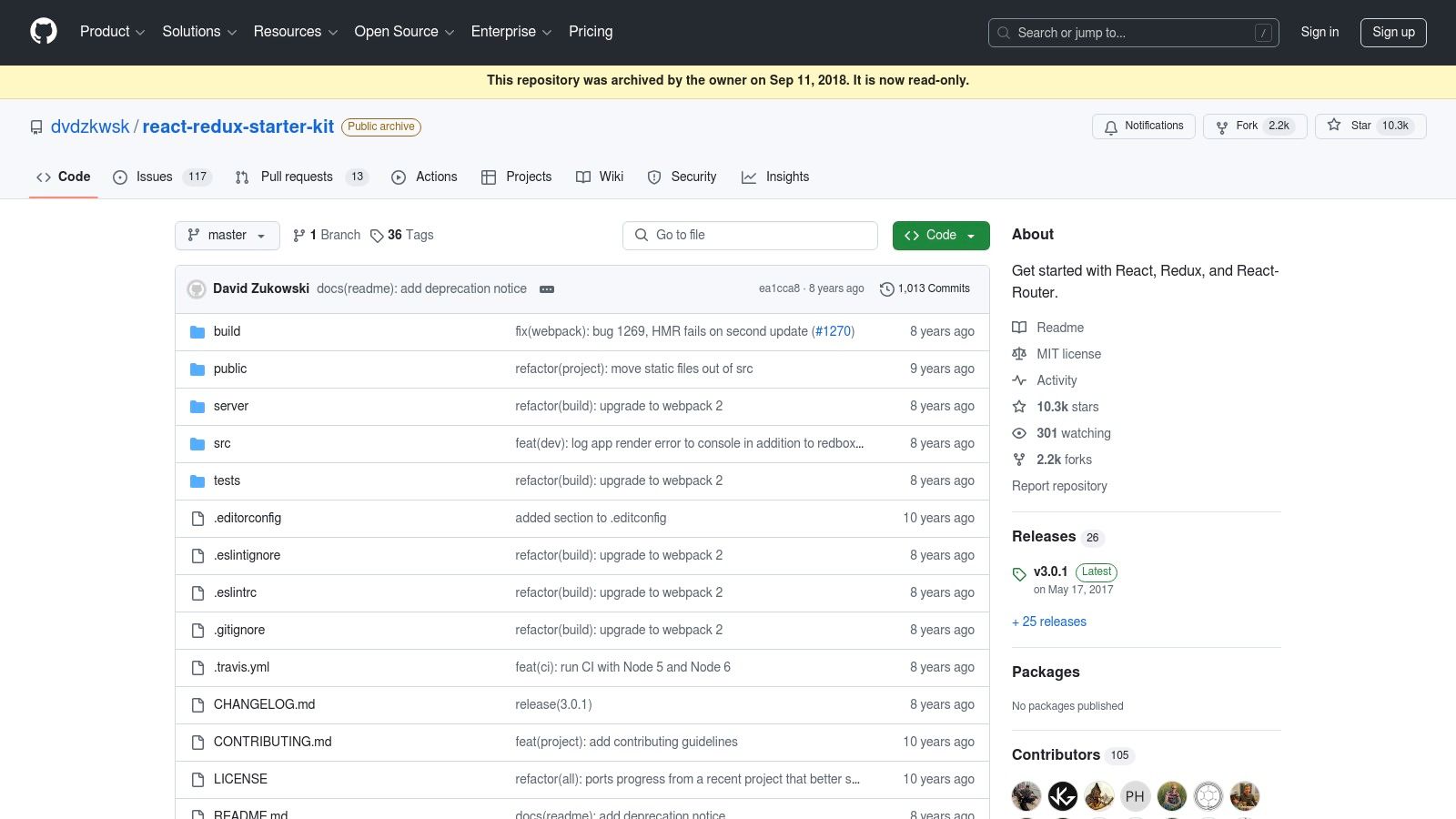Open the .eslintrc file
Image resolution: width=1456 pixels, height=819 pixels.
click(235, 592)
